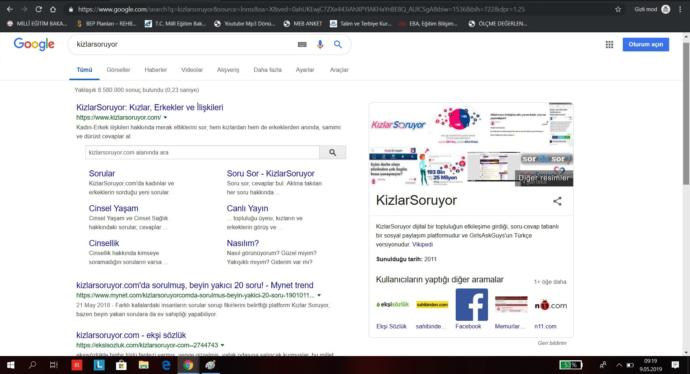Click Diğer resimler on panel images

point(544,178)
